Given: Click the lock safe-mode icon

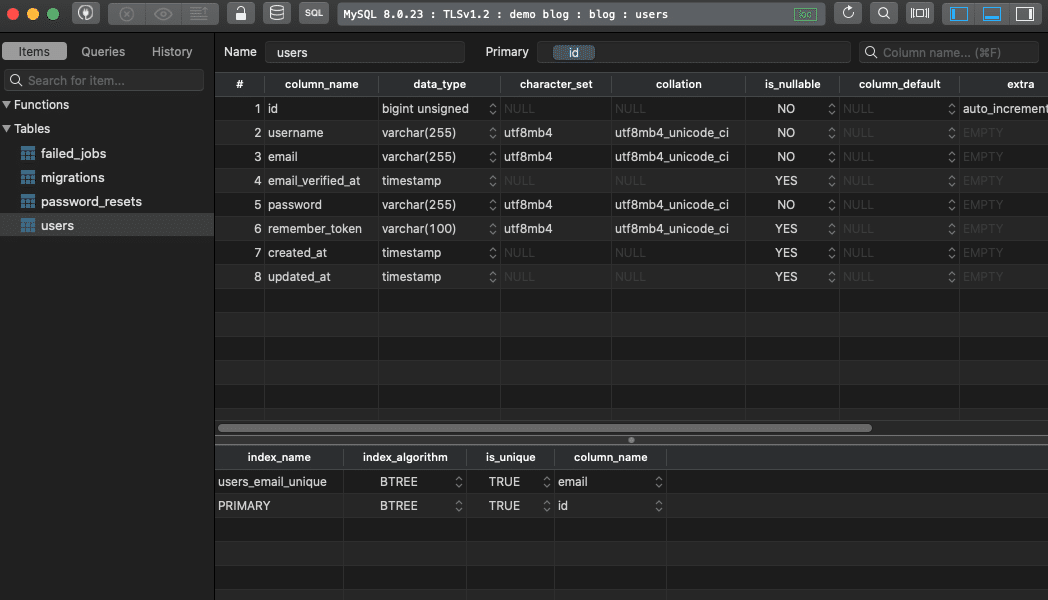Looking at the screenshot, I should [241, 13].
